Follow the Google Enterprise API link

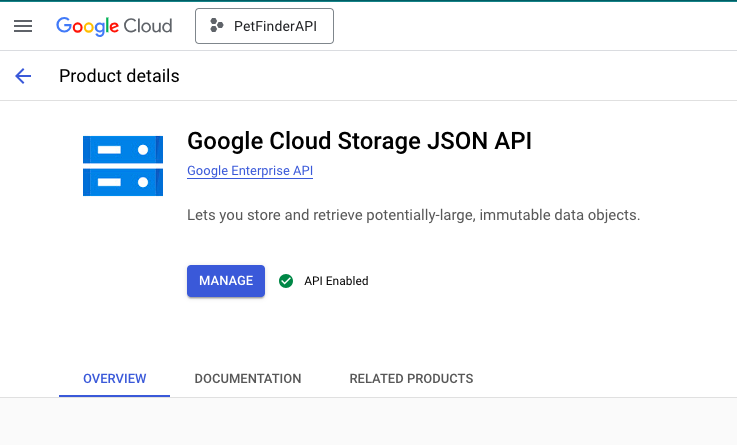click(250, 171)
